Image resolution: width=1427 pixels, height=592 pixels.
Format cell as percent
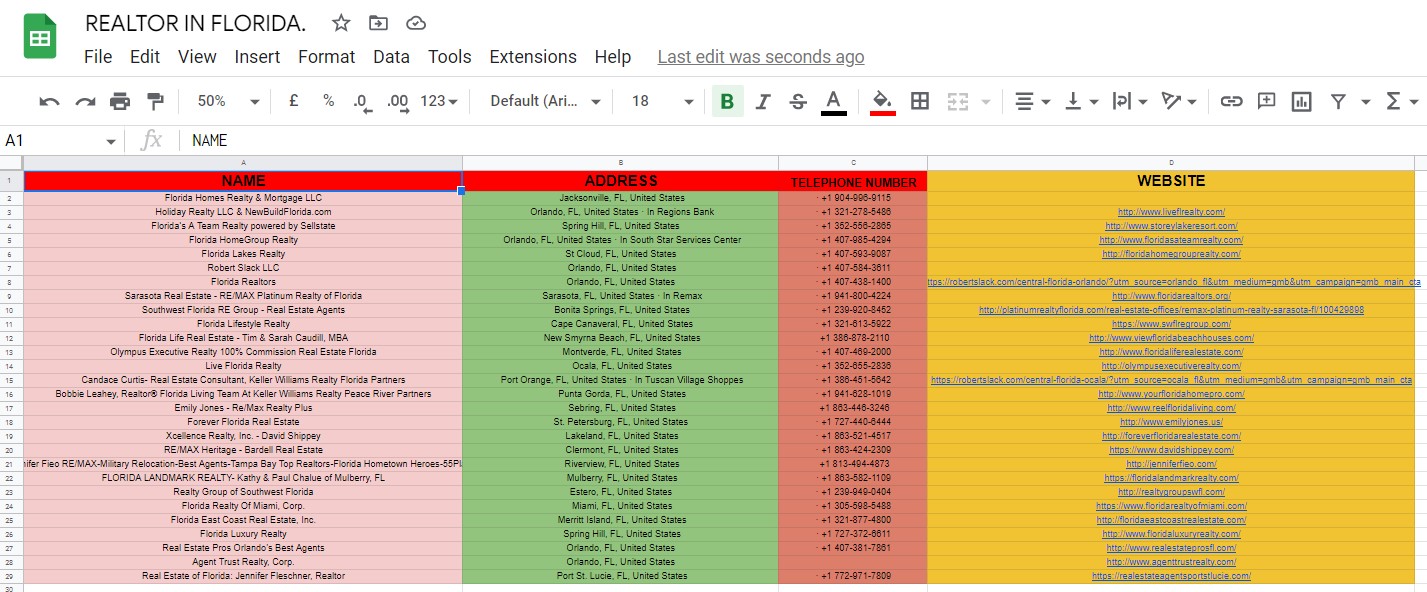point(328,101)
